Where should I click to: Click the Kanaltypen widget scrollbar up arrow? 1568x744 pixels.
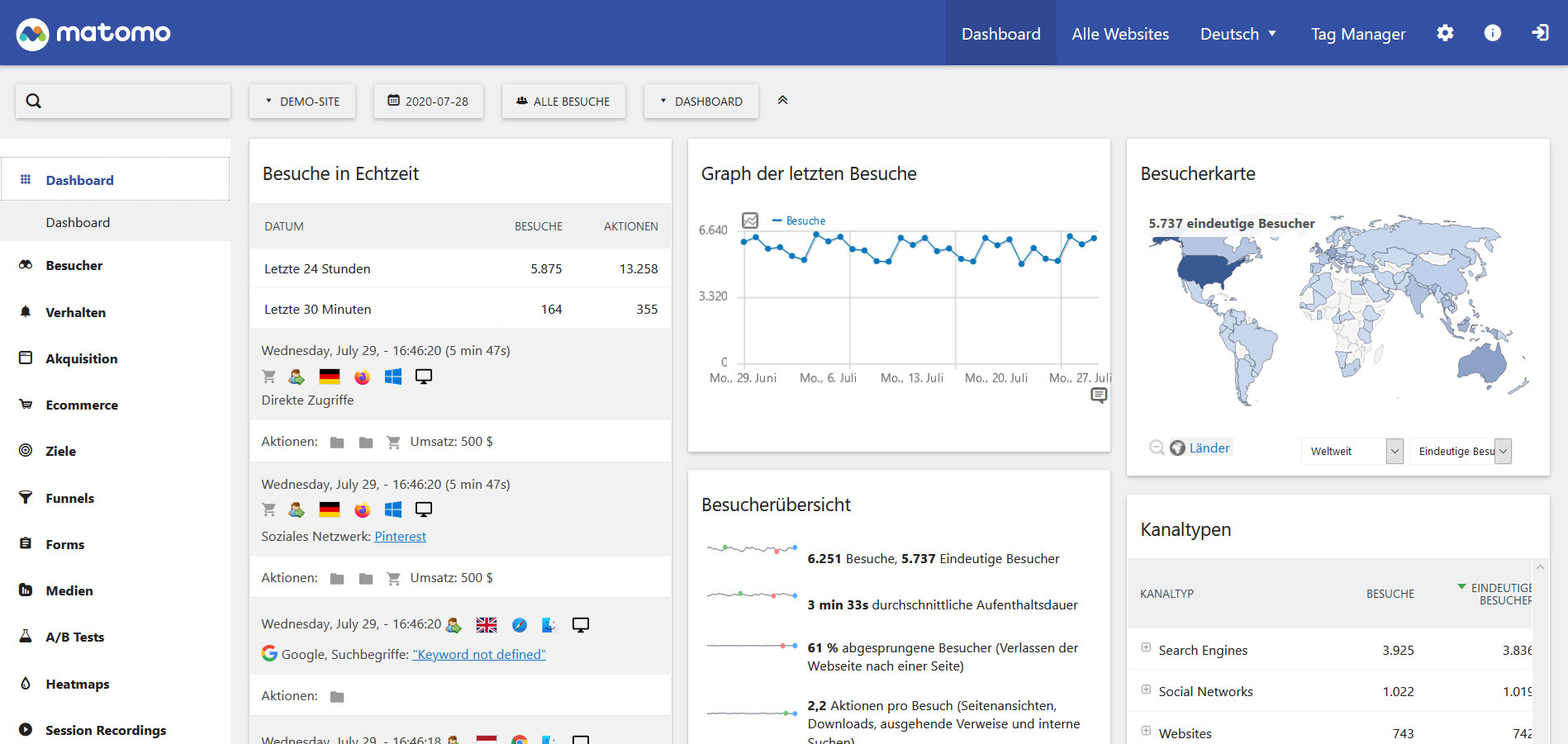coord(1540,567)
